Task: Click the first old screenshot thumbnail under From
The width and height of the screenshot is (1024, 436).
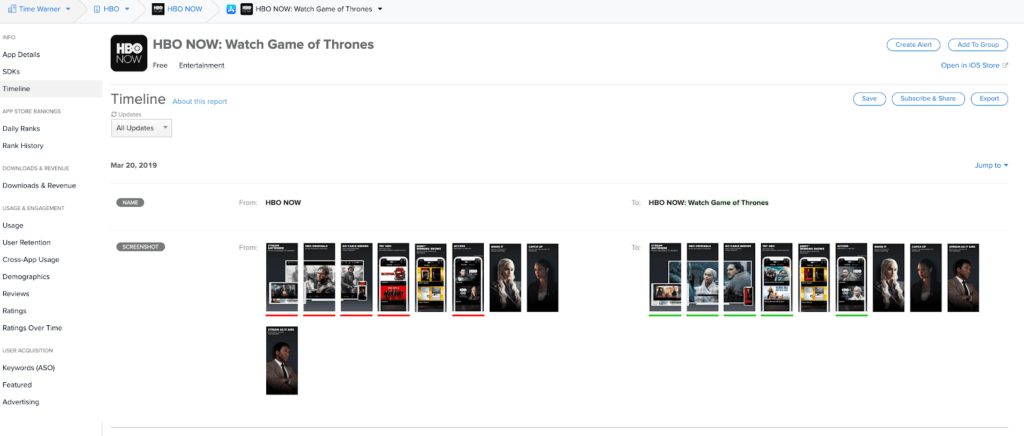Action: point(281,277)
